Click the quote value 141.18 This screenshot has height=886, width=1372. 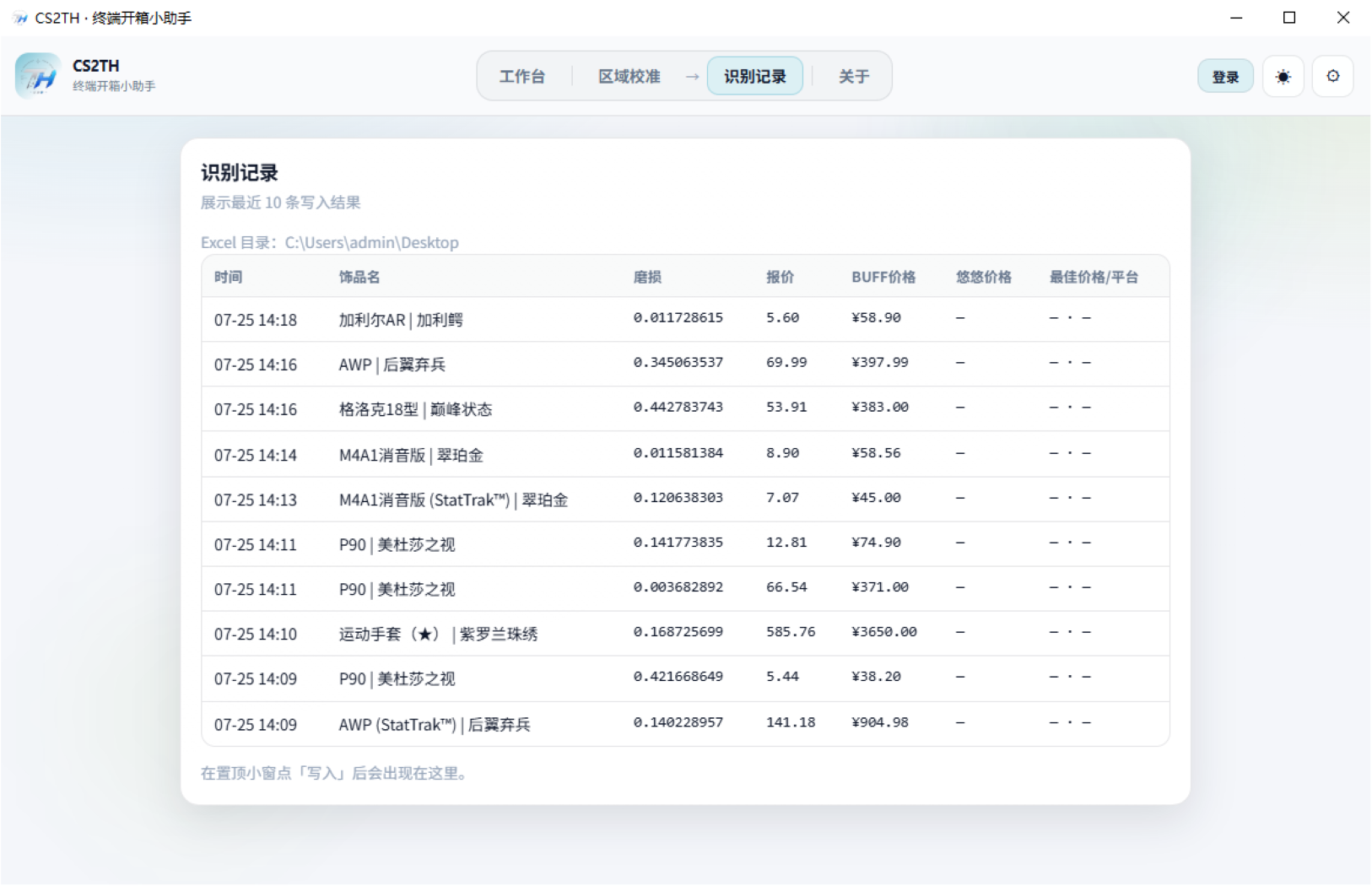tap(791, 722)
